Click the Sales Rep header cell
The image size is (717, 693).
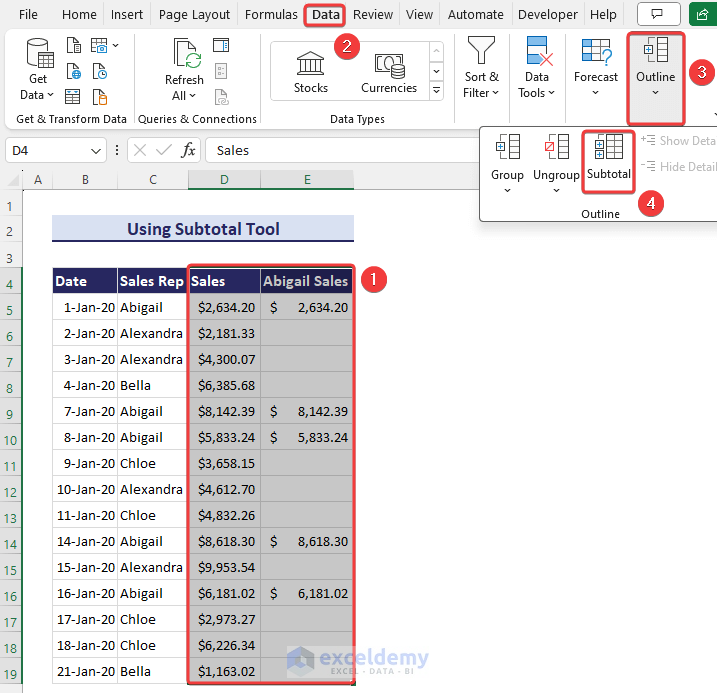(x=152, y=281)
